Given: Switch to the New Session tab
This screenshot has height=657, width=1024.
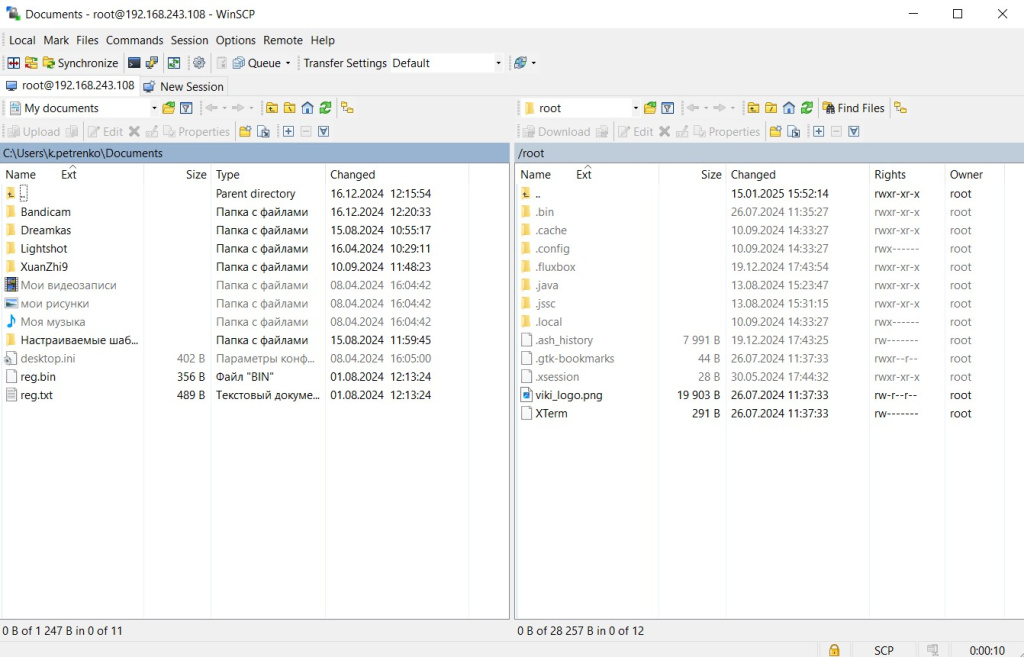Looking at the screenshot, I should point(184,86).
